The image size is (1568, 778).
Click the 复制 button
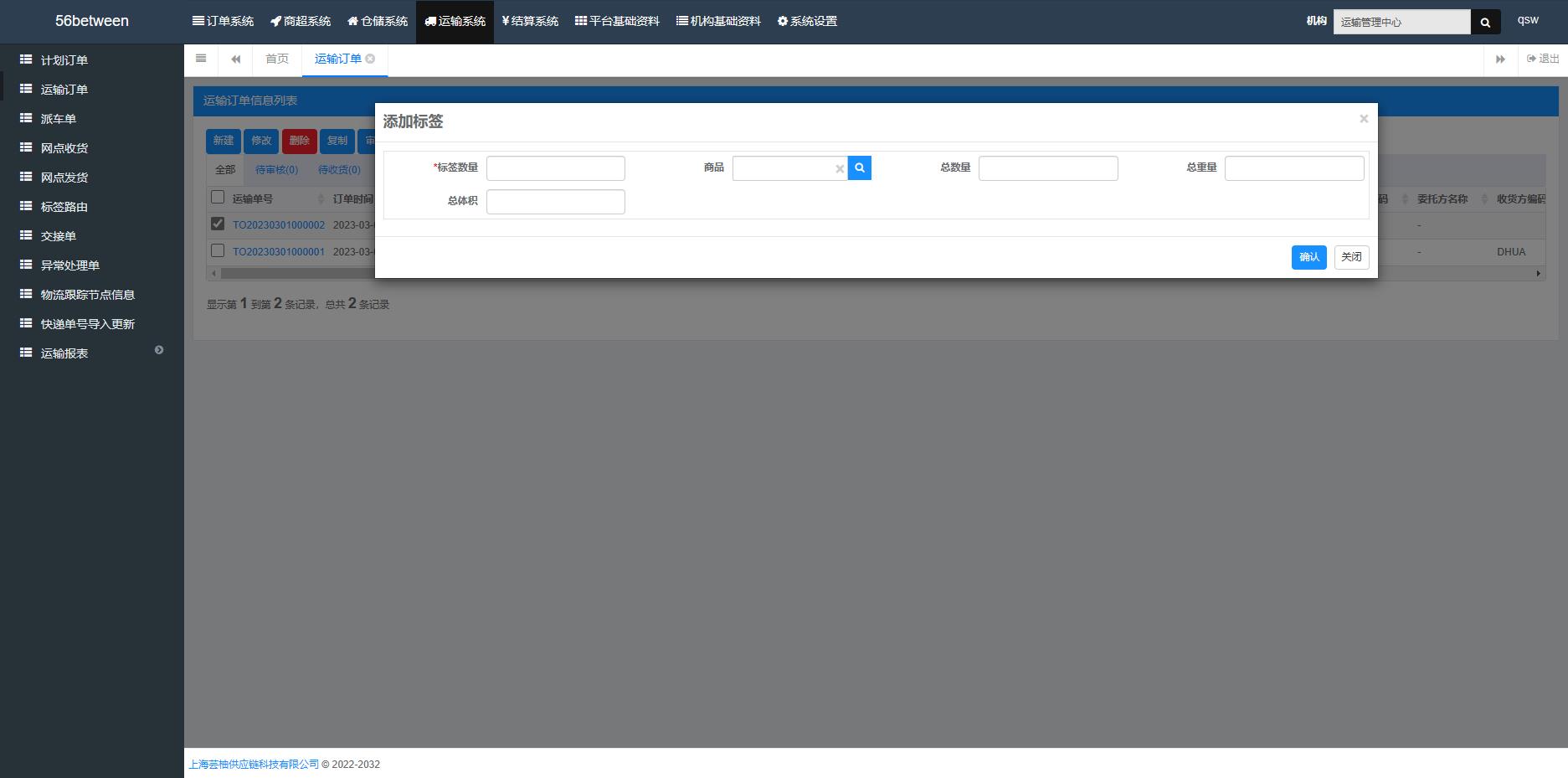pos(337,141)
